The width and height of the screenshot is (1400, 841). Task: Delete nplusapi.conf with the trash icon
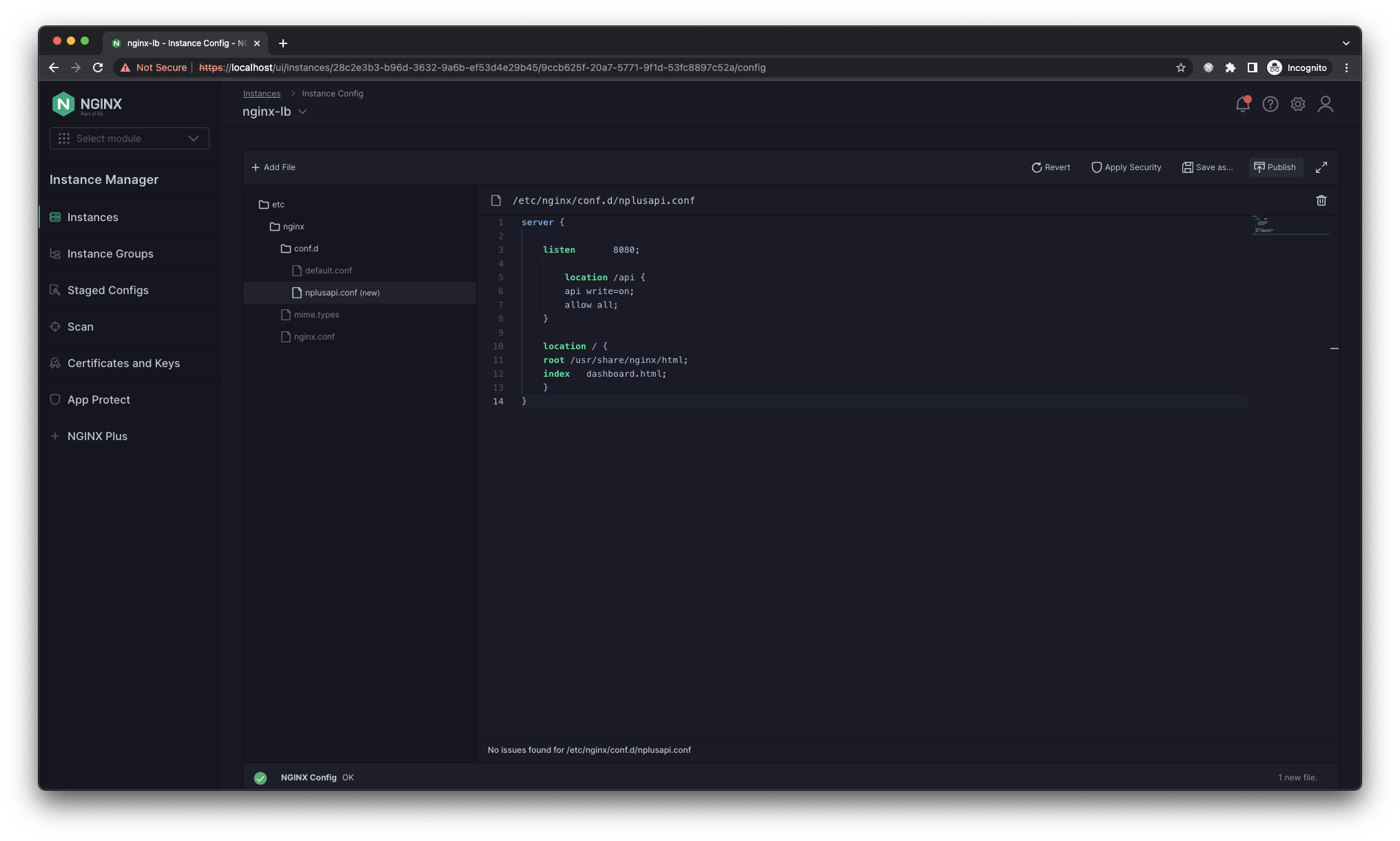point(1321,200)
